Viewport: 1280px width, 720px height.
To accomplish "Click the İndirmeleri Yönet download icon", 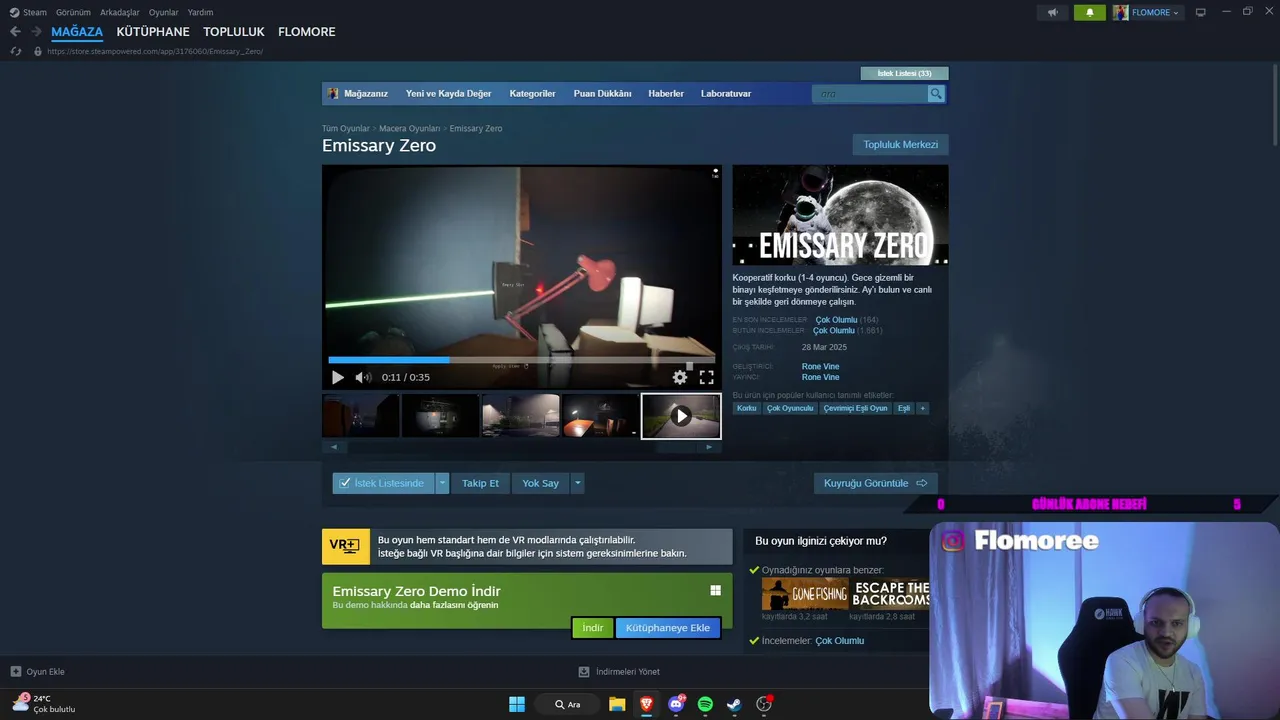I will coord(584,672).
